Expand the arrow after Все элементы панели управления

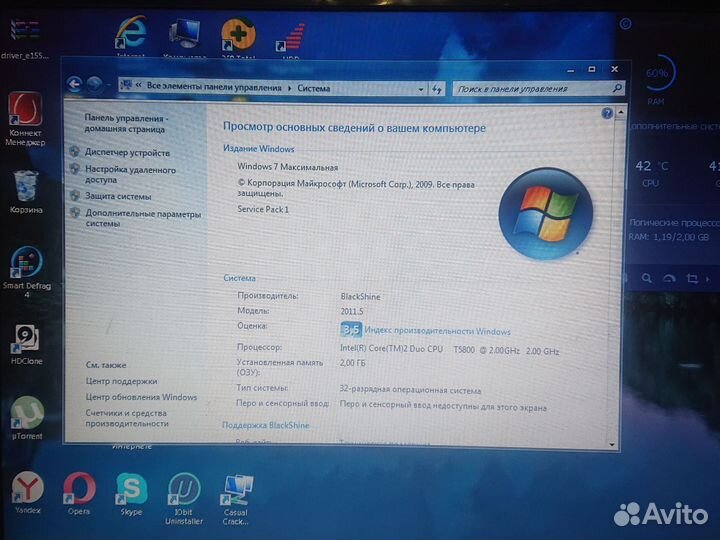coord(290,88)
